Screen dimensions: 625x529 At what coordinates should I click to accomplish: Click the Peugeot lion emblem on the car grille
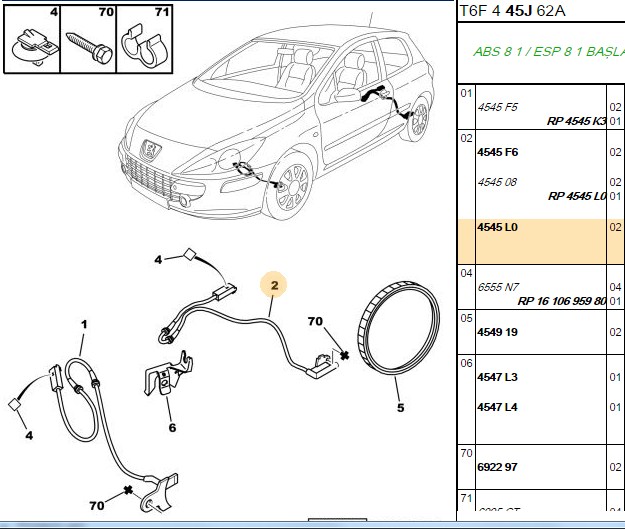pyautogui.click(x=150, y=150)
